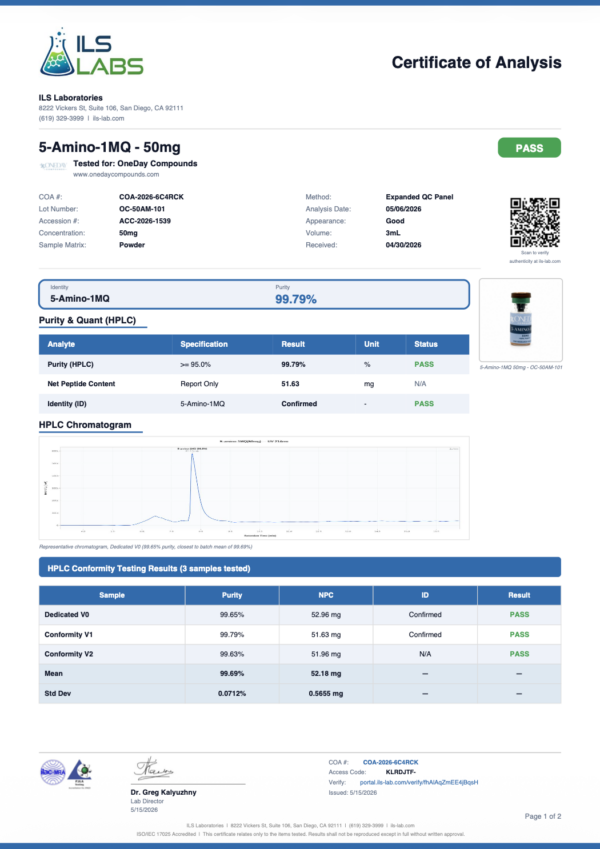Select the 51.96 mg NPC cell
The height and width of the screenshot is (849, 600).
coord(325,654)
